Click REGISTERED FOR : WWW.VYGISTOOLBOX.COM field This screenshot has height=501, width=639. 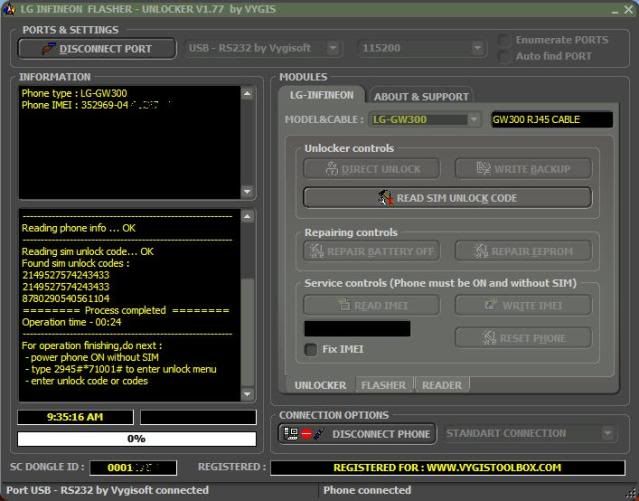click(x=447, y=468)
